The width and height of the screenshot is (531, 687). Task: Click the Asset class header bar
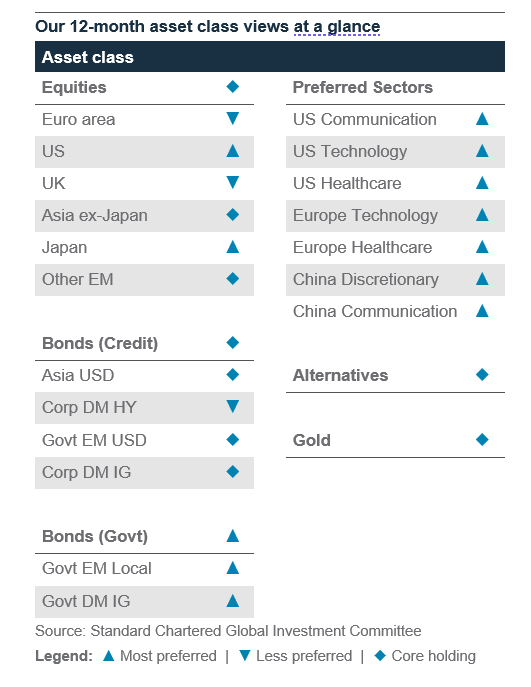click(x=270, y=57)
